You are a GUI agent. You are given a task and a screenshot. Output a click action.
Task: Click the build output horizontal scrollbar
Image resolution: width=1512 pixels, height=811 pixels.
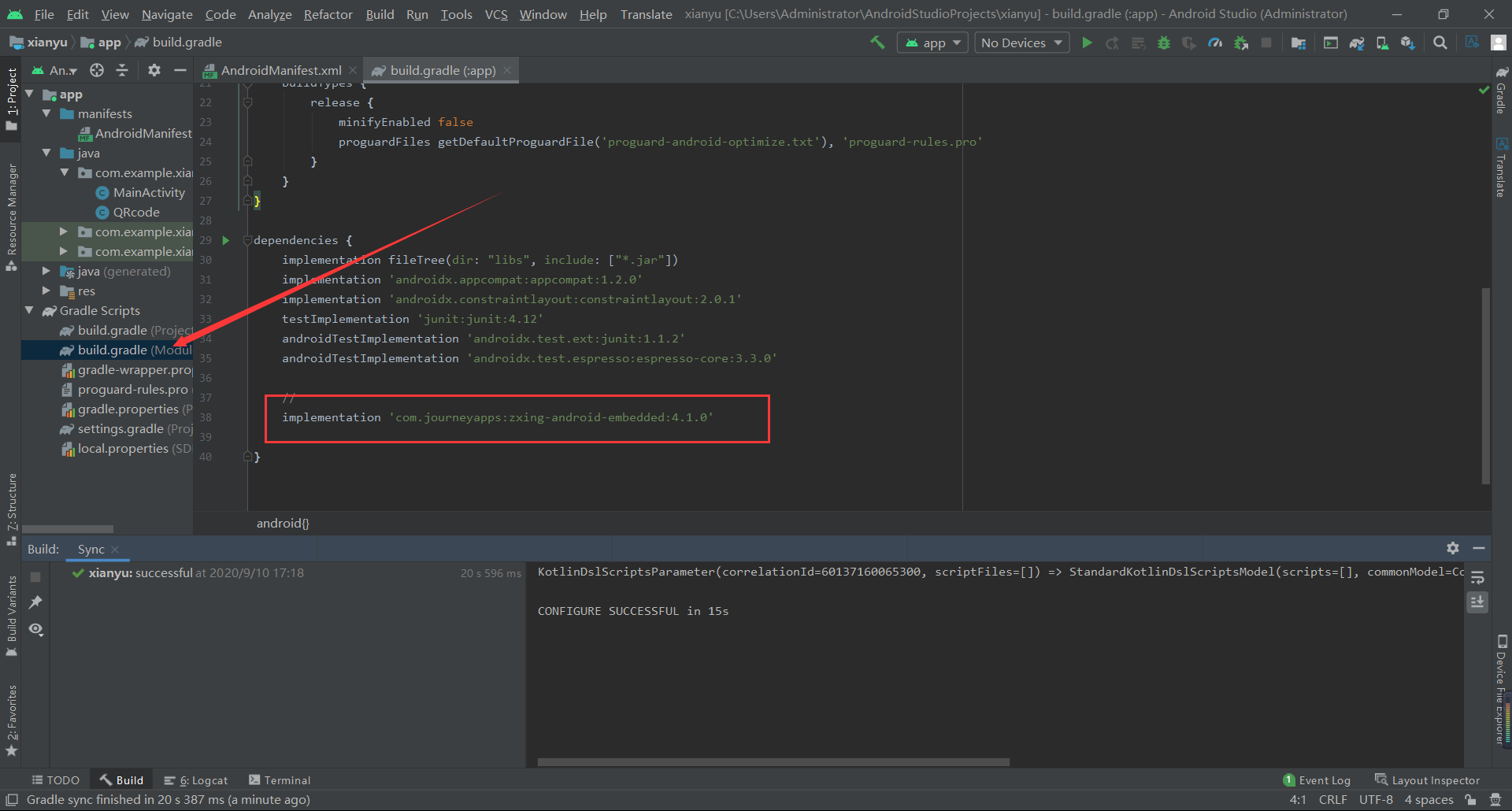click(773, 762)
